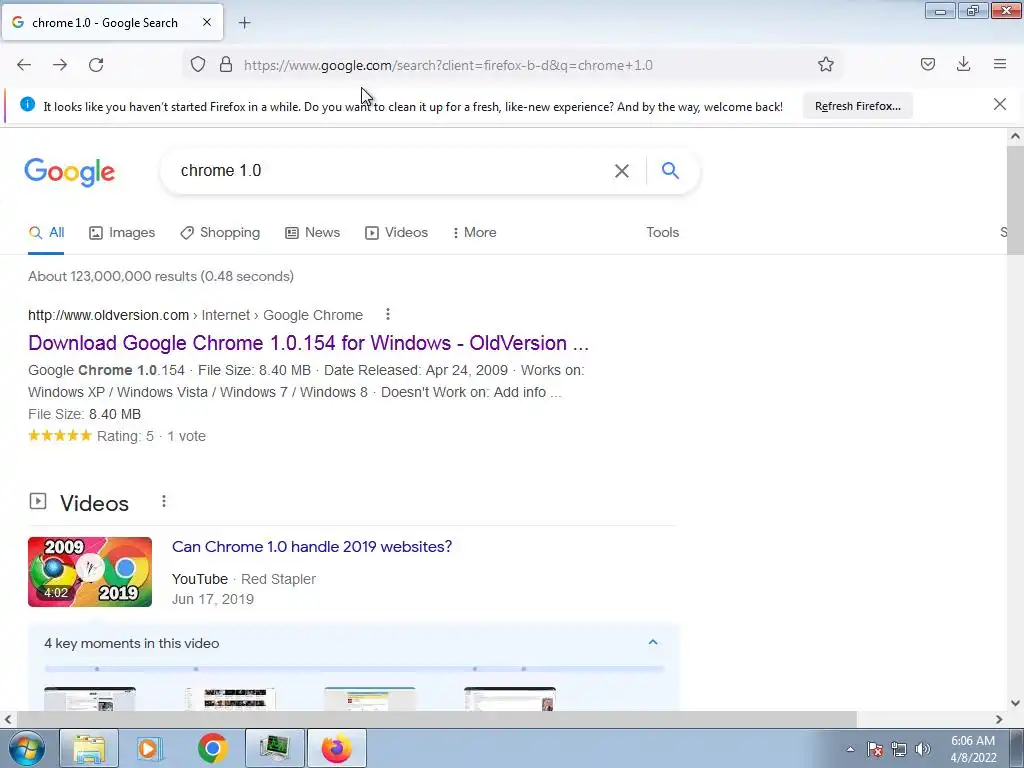This screenshot has height=768, width=1024.
Task: Open the tracking protection shield icon
Action: 198,65
